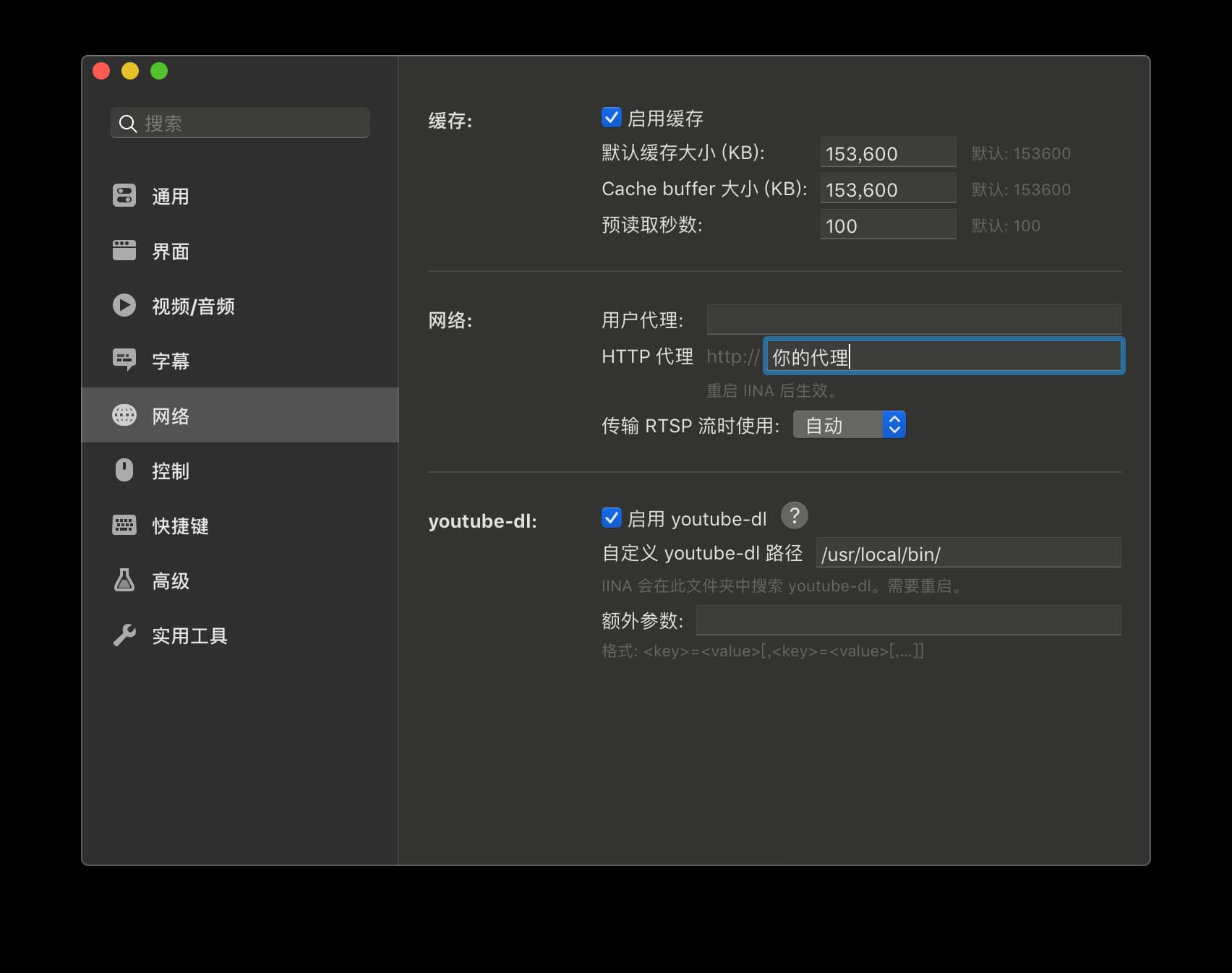Screen dimensions: 1232x973
Task: Click the Key Bindings keyboard icon
Action: point(124,525)
